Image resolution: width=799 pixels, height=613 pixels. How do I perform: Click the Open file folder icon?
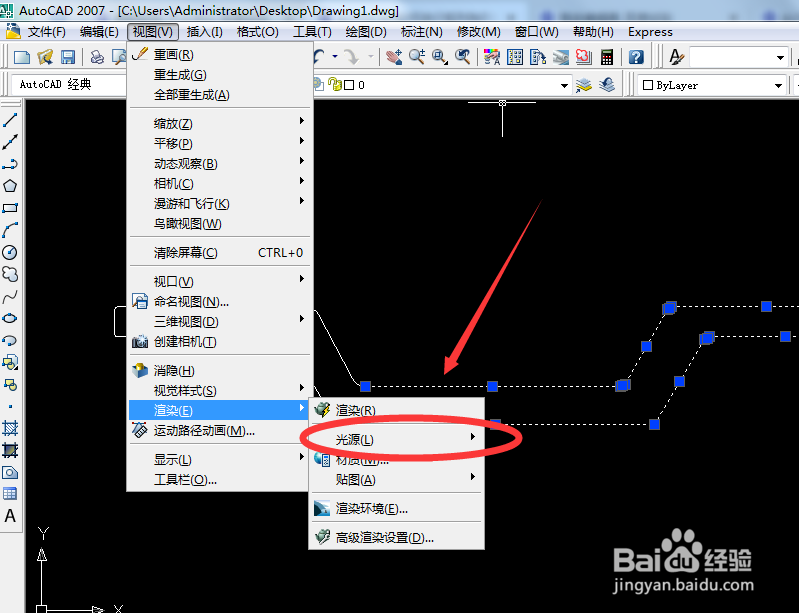(x=45, y=57)
